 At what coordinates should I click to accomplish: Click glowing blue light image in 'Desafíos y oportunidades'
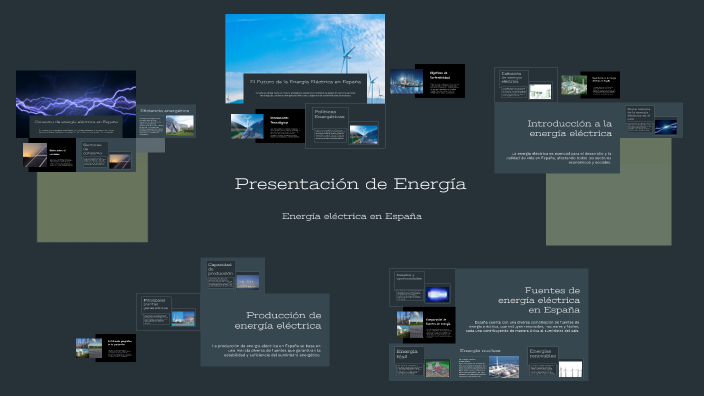pos(437,294)
